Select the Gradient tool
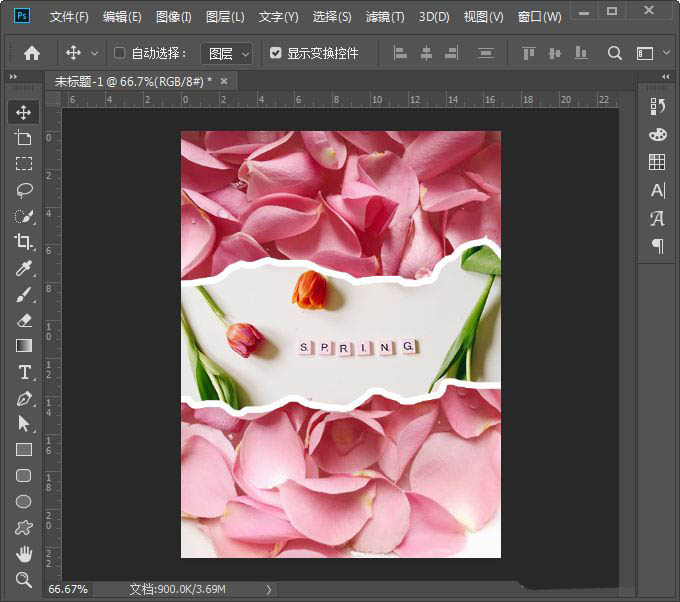The width and height of the screenshot is (680, 602). 23,346
